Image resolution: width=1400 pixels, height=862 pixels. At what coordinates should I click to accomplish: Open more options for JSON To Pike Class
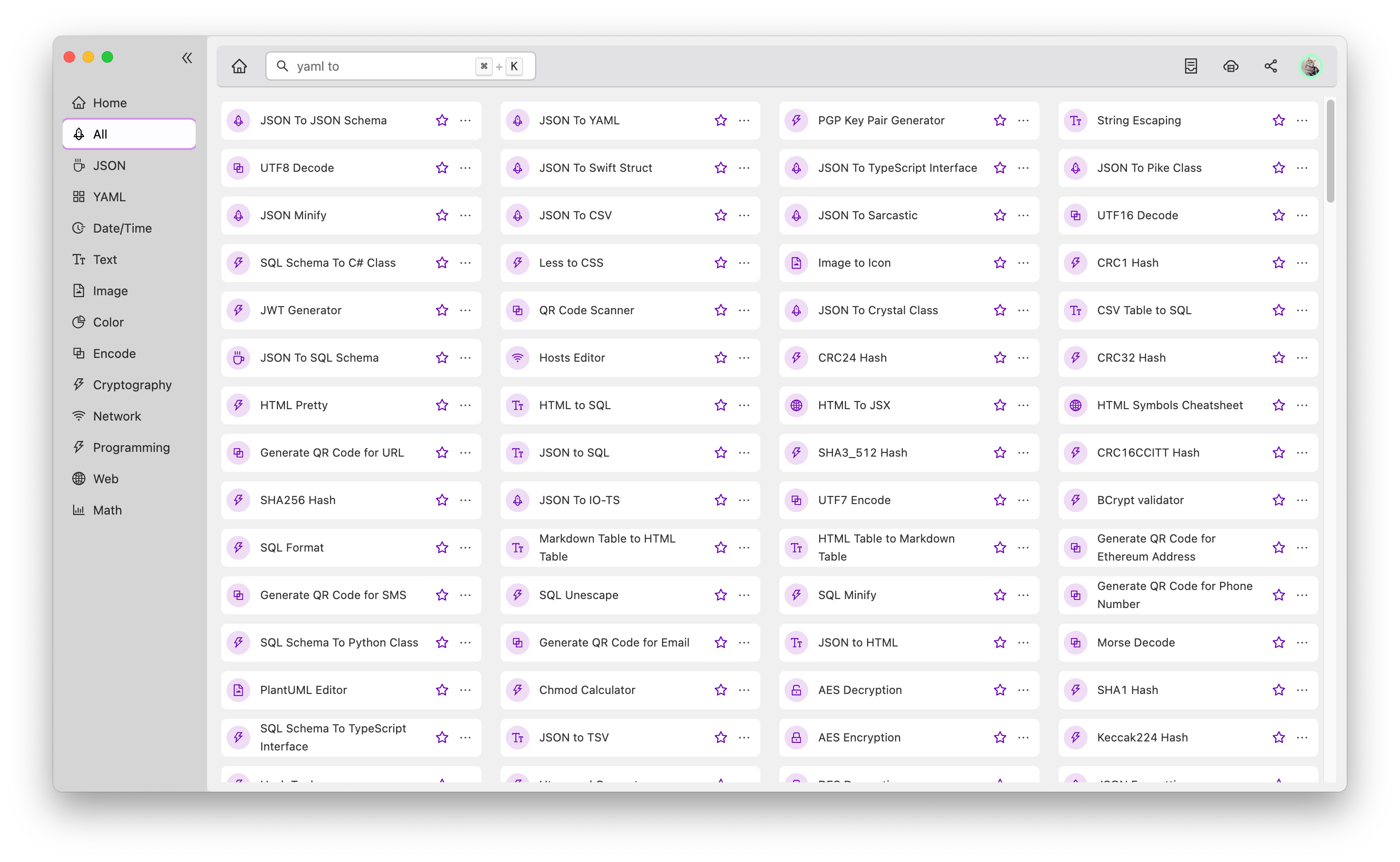tap(1302, 168)
